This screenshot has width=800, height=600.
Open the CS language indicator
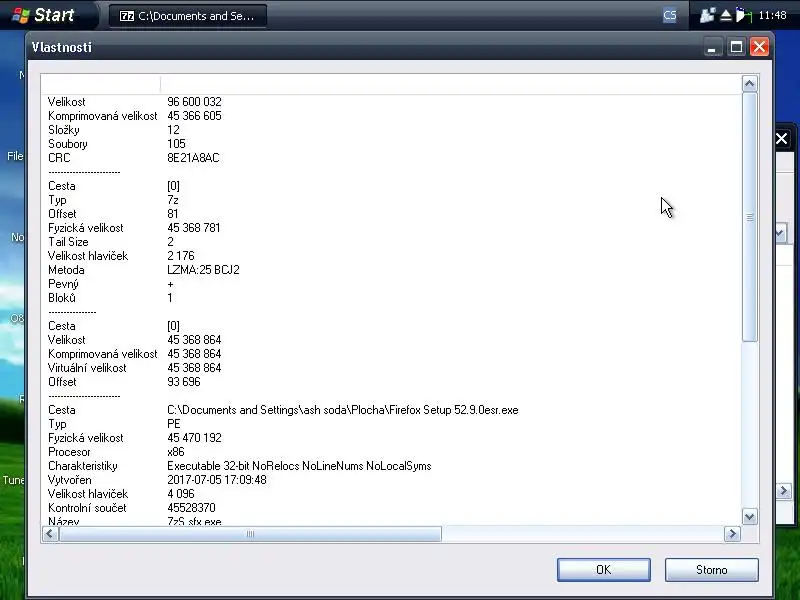[669, 15]
